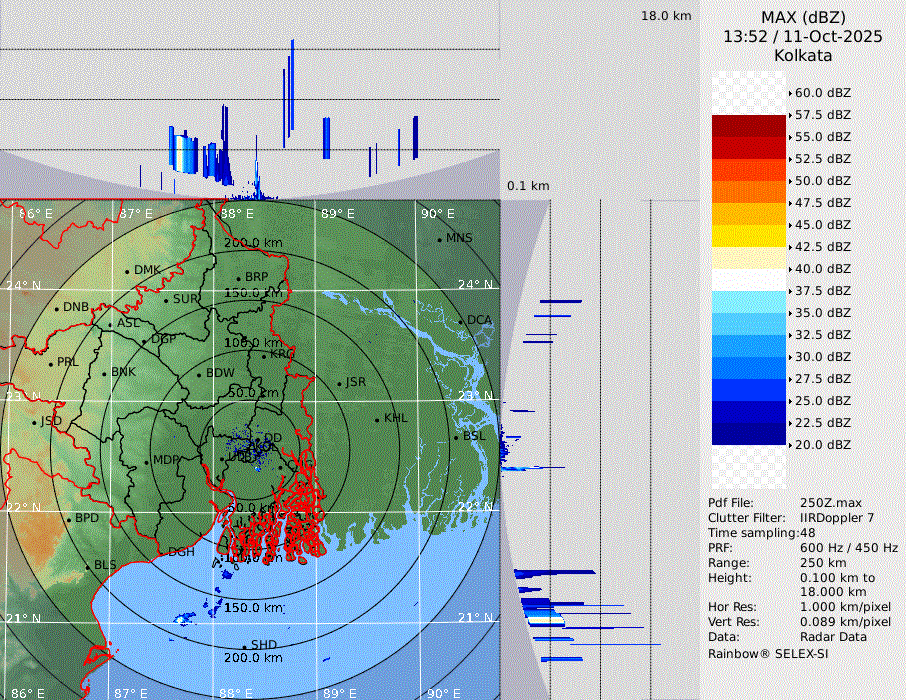
Task: Click the MNS station marker dot
Action: coord(439,239)
